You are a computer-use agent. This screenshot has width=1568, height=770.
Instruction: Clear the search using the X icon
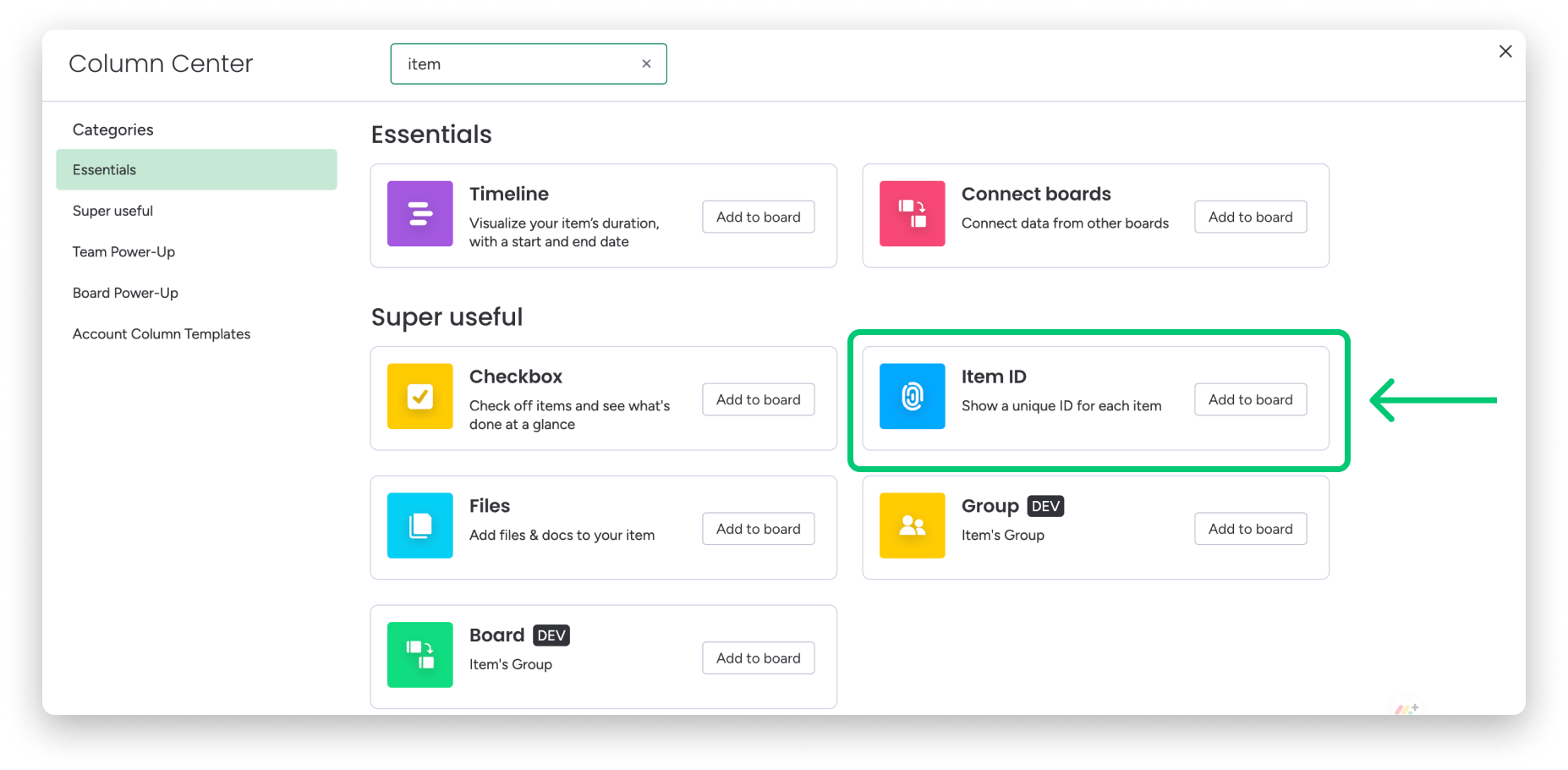coord(646,63)
